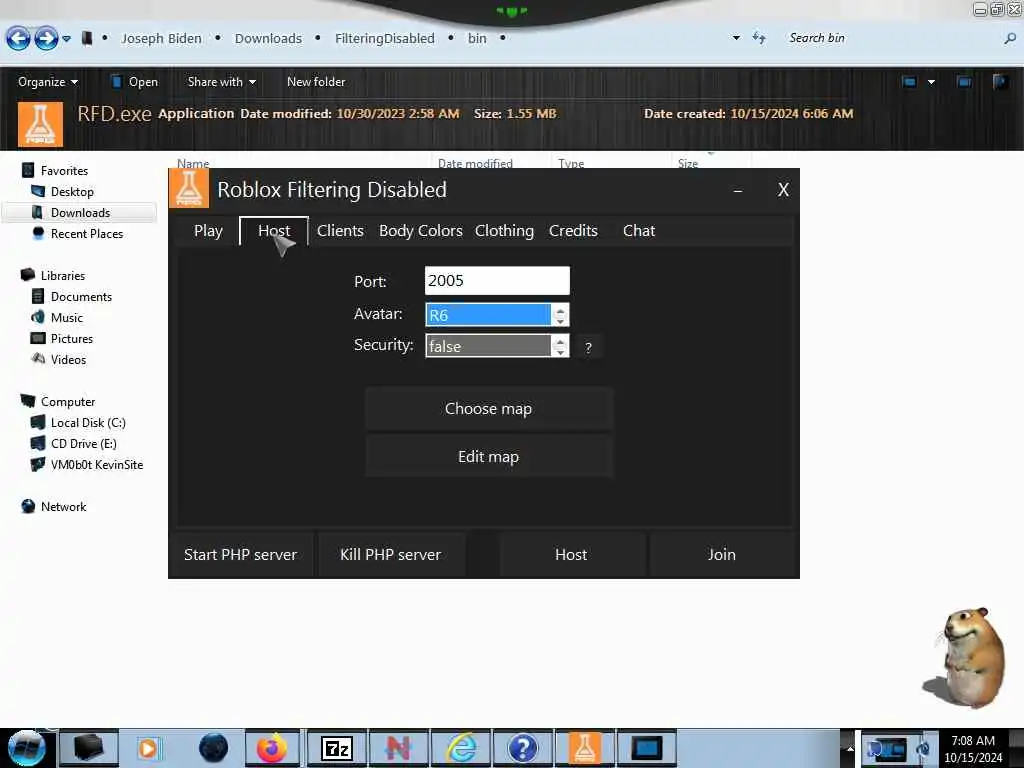Select the Host tab
Viewport: 1024px width, 768px height.
tap(274, 231)
